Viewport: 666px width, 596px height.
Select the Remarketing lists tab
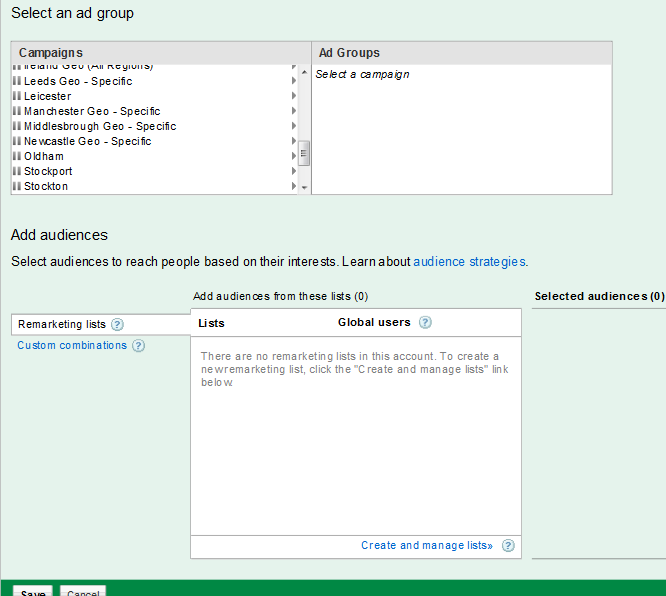pyautogui.click(x=62, y=324)
